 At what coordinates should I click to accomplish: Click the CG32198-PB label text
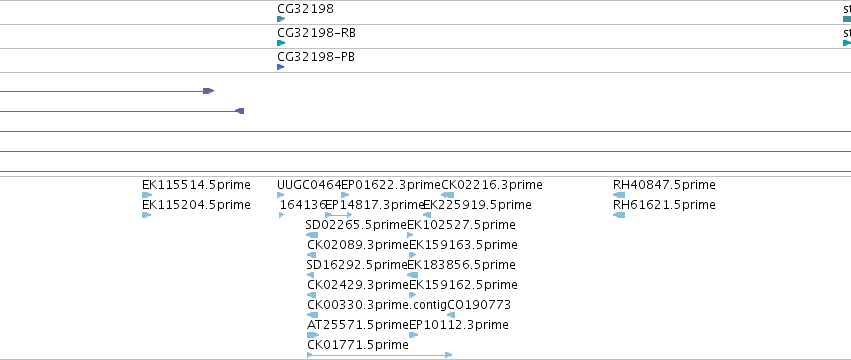(316, 56)
